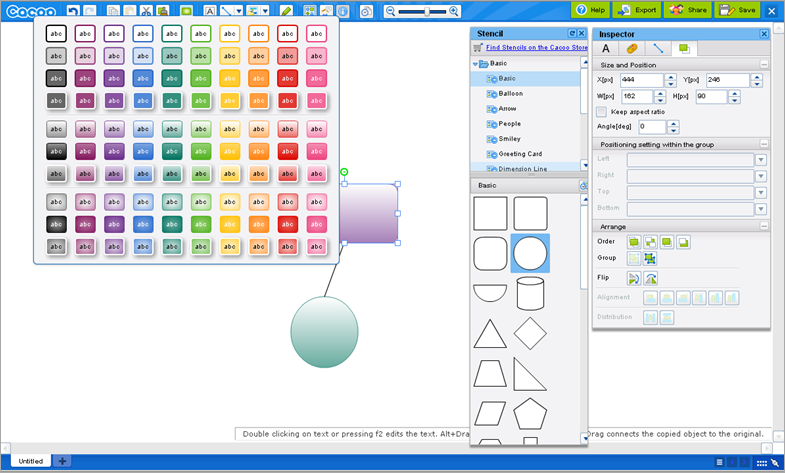The width and height of the screenshot is (785, 473).
Task: Open the line tool dropdown arrow
Action: 238,10
